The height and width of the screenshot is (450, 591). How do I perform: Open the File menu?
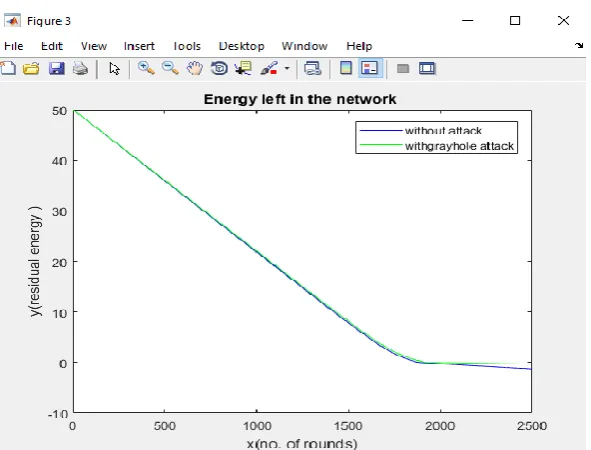14,46
